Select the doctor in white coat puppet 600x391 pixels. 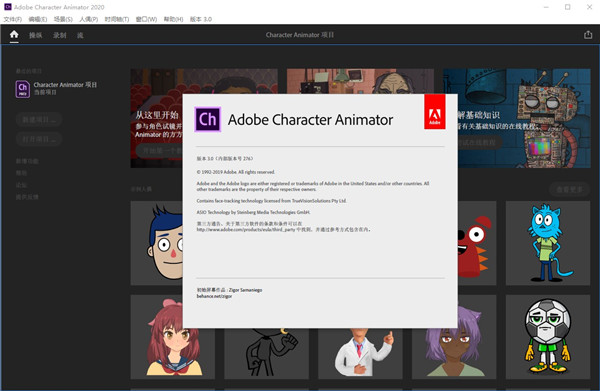[360, 354]
